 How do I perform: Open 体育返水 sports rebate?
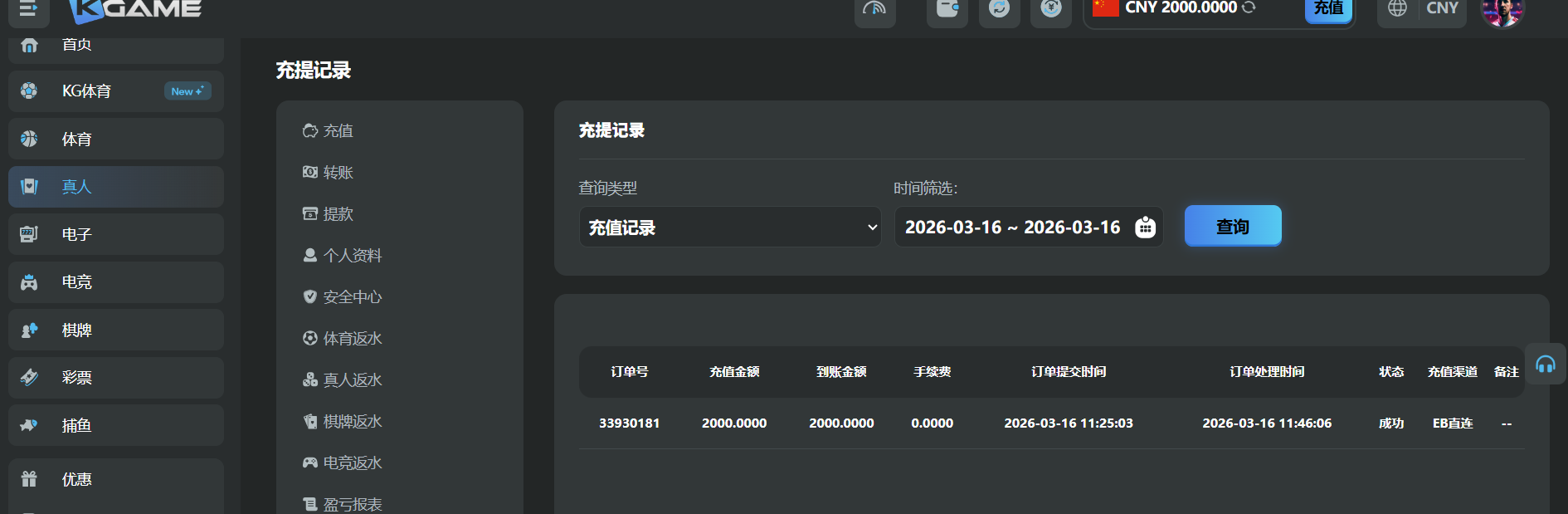click(343, 338)
